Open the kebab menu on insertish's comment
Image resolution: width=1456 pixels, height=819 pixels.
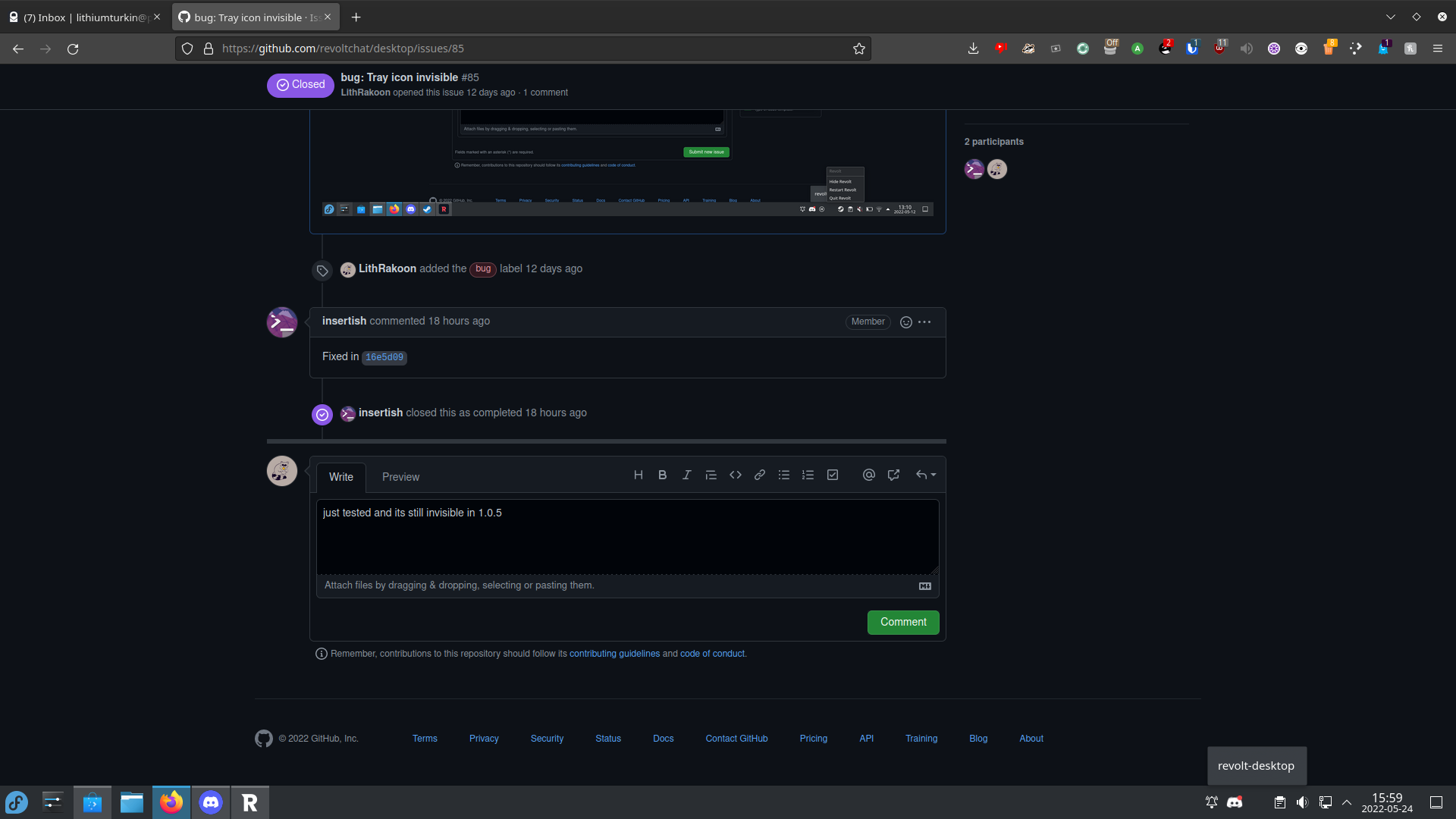click(924, 322)
